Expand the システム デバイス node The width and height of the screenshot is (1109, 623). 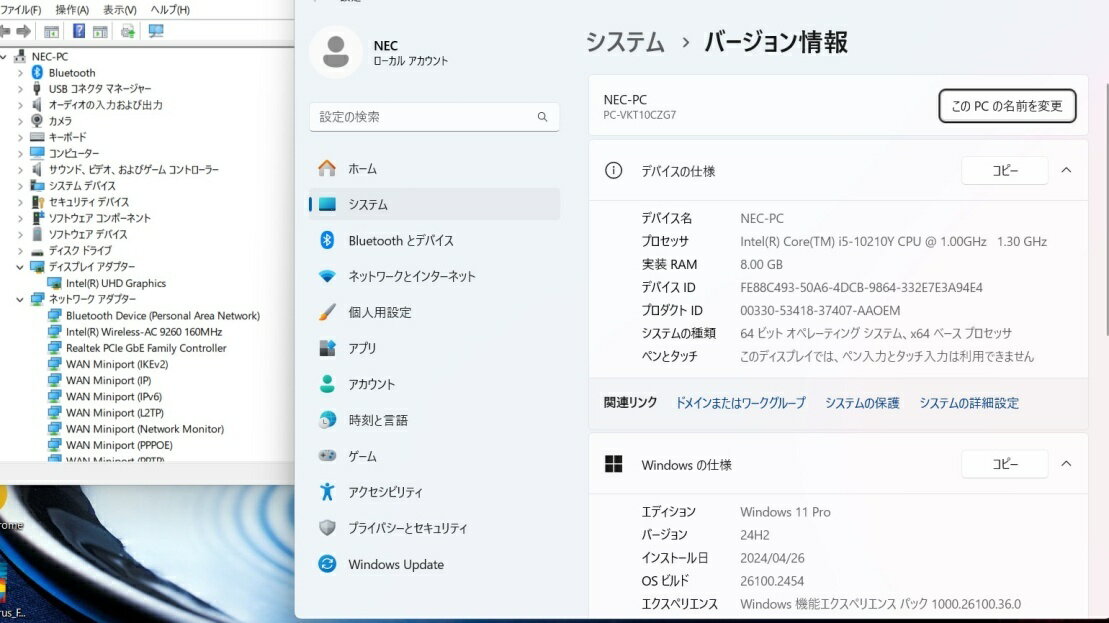pos(20,186)
